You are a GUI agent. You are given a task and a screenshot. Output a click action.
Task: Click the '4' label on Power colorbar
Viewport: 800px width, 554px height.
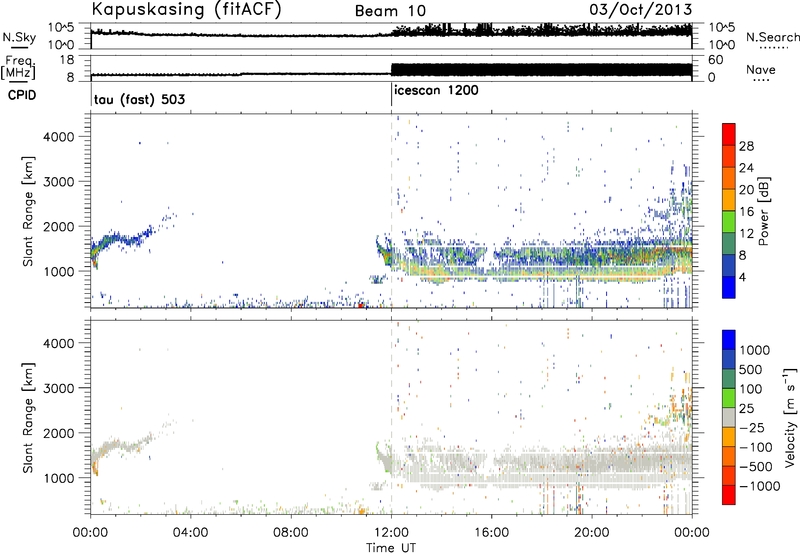[x=743, y=277]
